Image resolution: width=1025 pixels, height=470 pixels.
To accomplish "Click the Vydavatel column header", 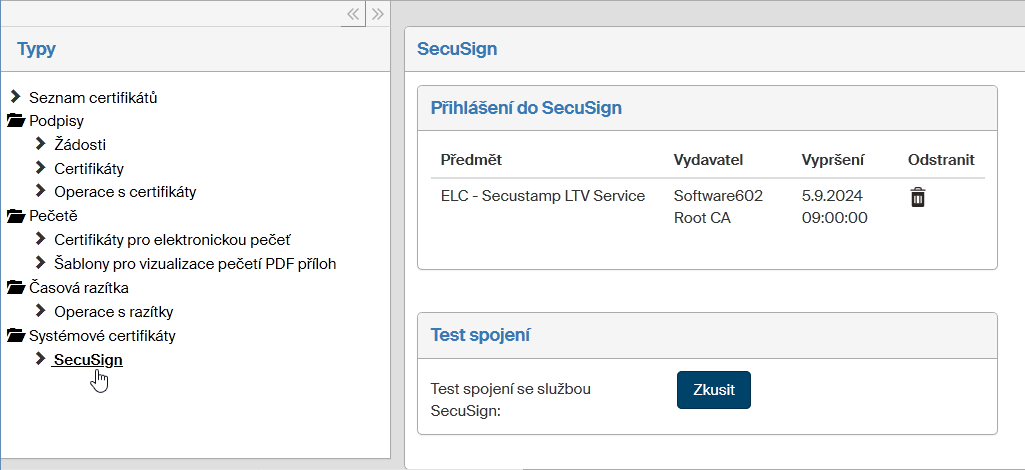I will coord(708,160).
